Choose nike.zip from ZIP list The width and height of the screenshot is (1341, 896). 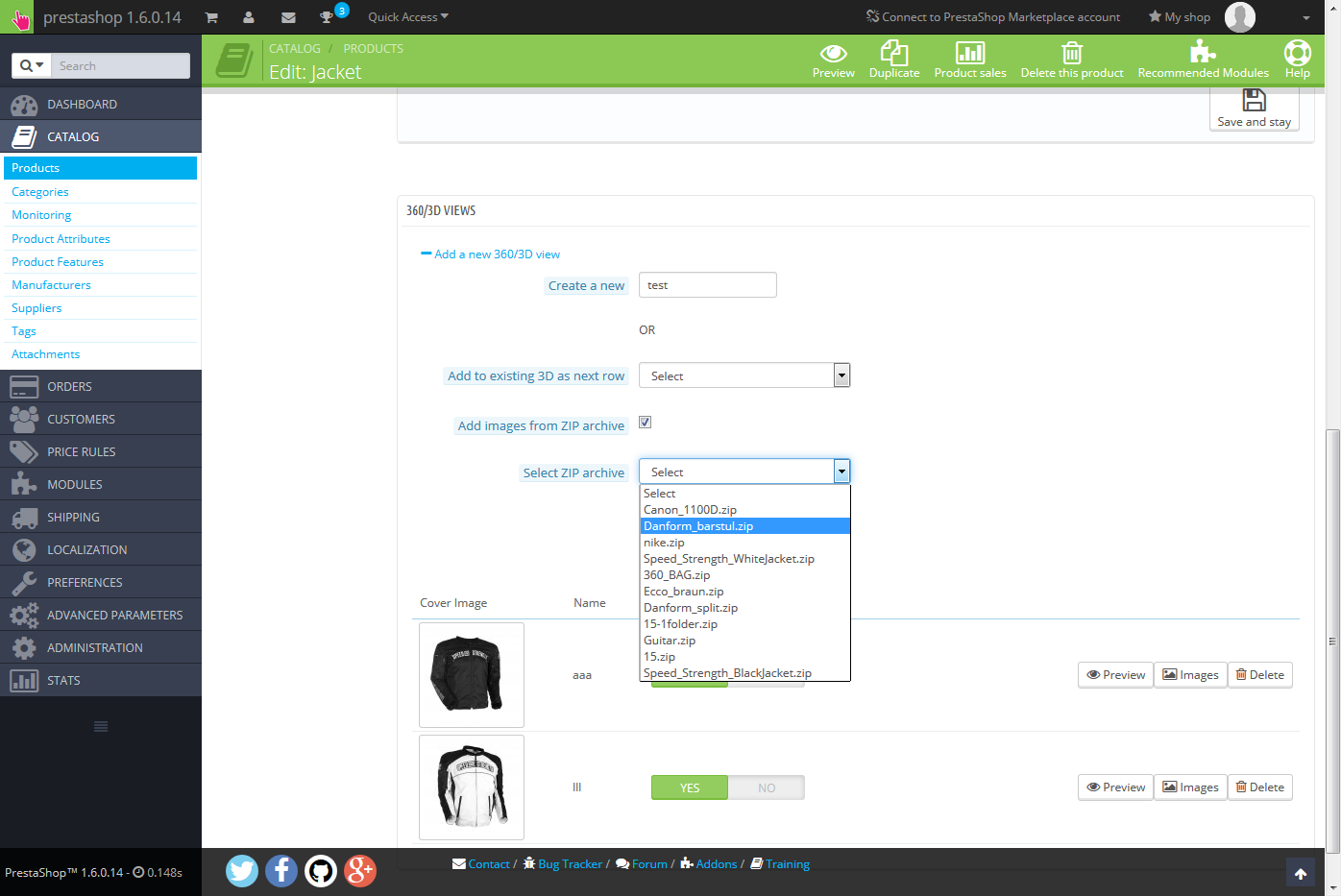744,543
